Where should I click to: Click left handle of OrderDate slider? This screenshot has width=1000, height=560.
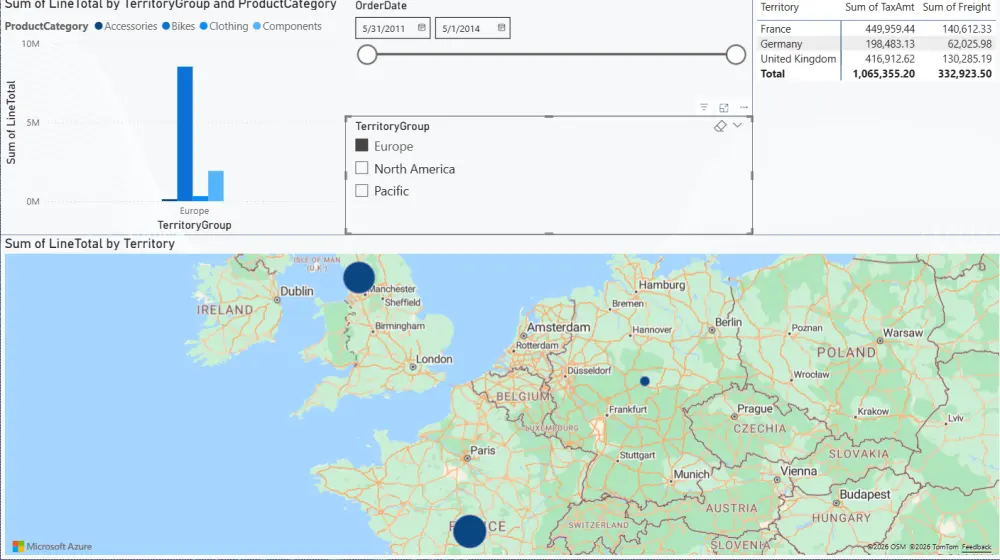click(x=367, y=55)
